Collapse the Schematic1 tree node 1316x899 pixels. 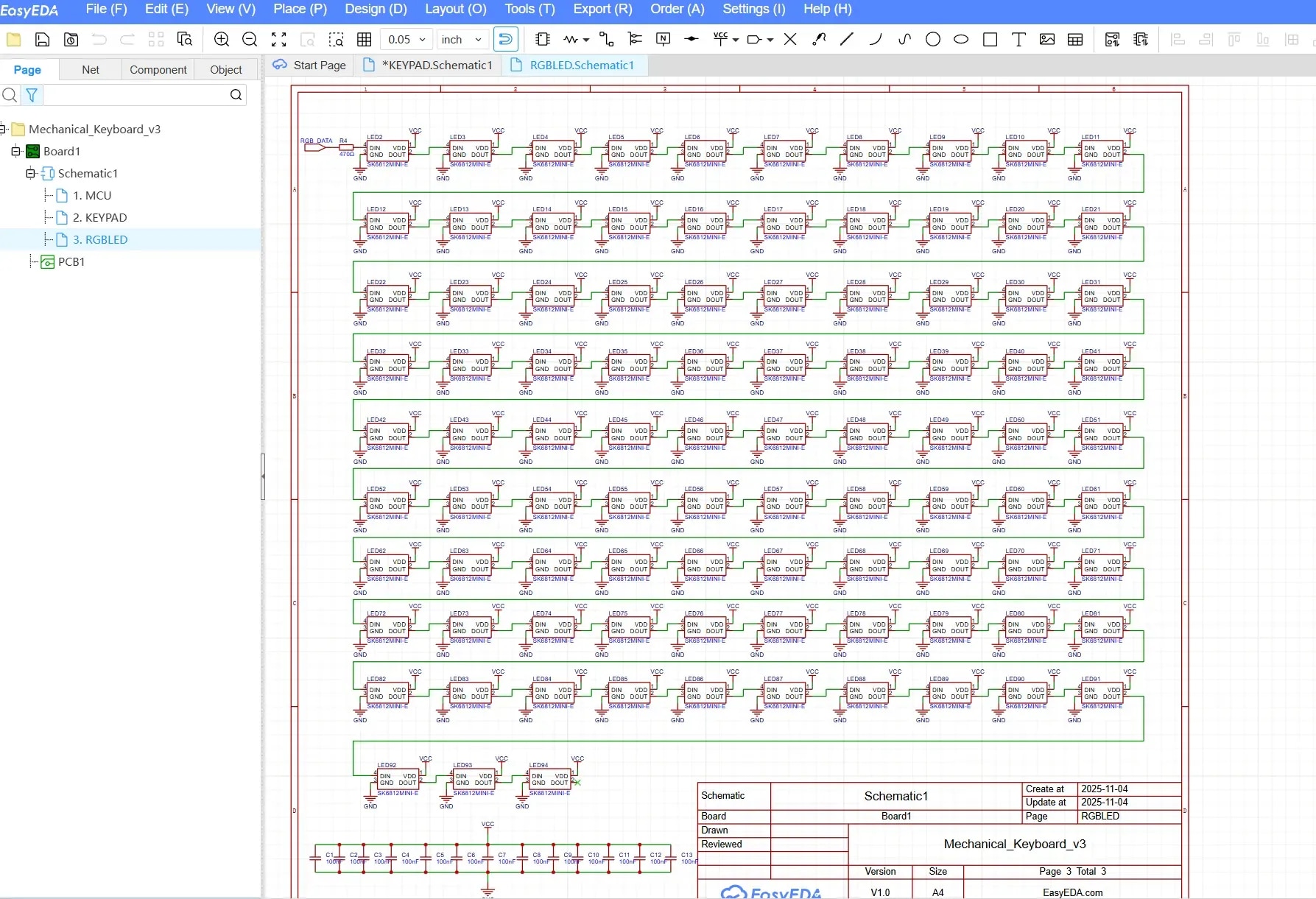point(30,174)
